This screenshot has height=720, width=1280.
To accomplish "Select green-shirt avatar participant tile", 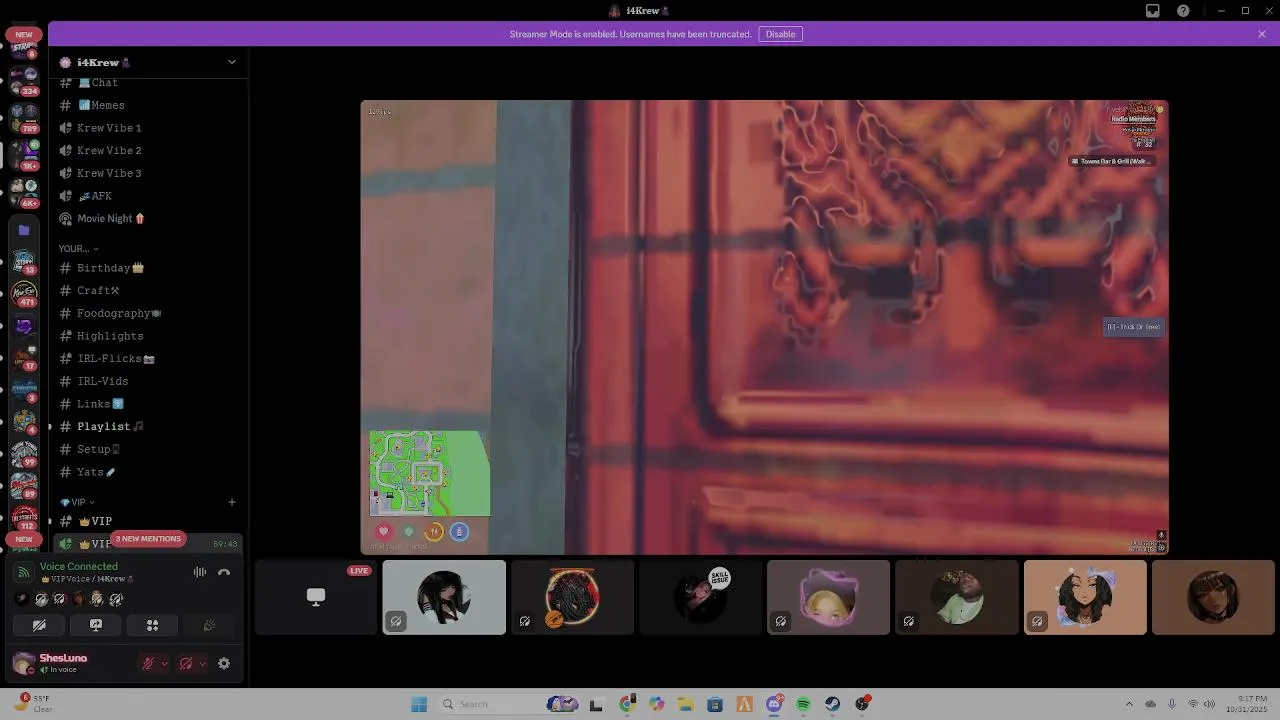I will click(957, 597).
